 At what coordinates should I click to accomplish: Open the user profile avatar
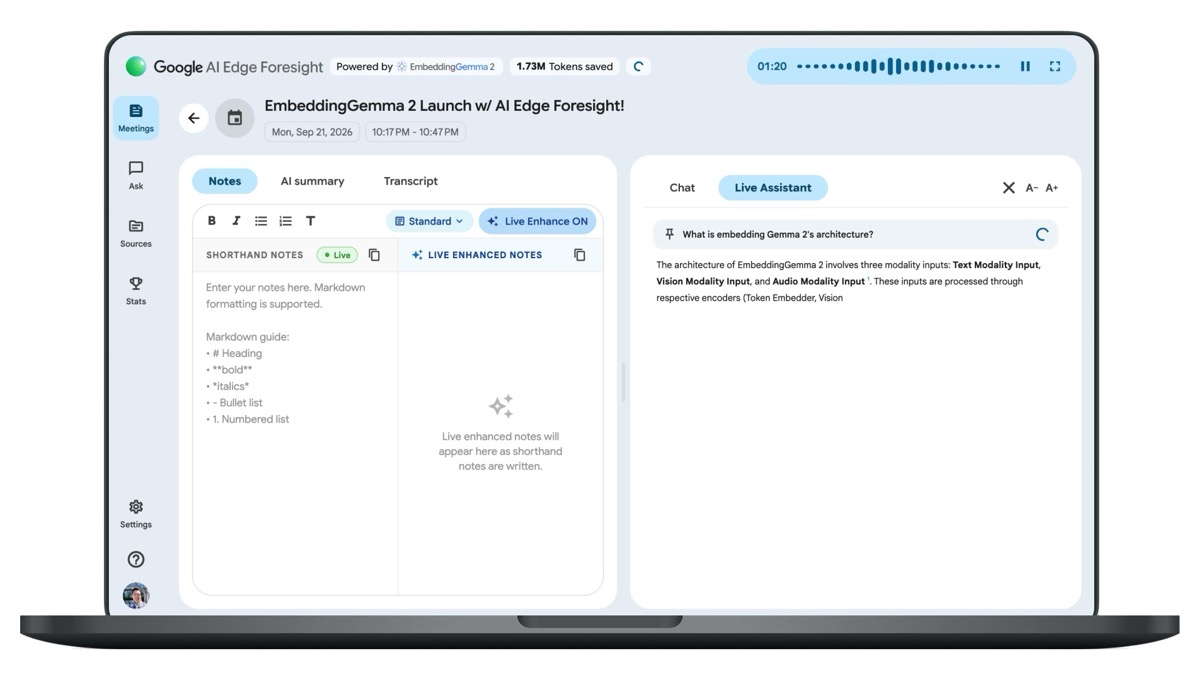point(136,596)
